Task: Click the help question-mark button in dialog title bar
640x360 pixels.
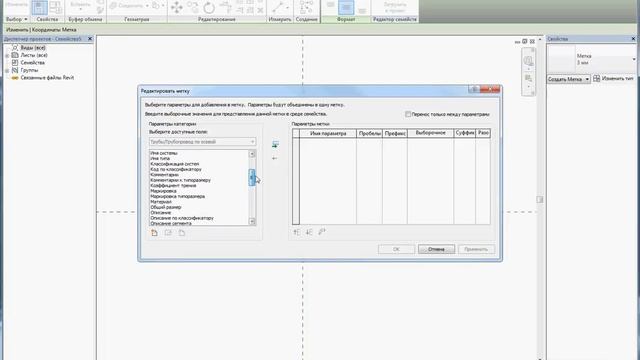Action: [474, 89]
